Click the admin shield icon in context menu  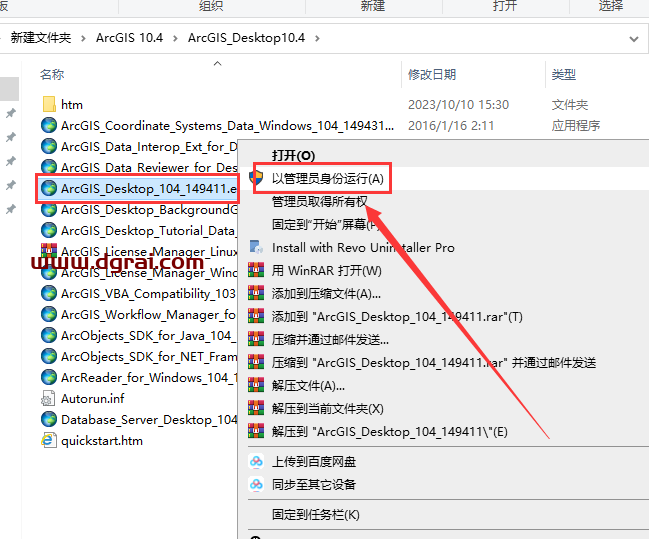click(256, 178)
